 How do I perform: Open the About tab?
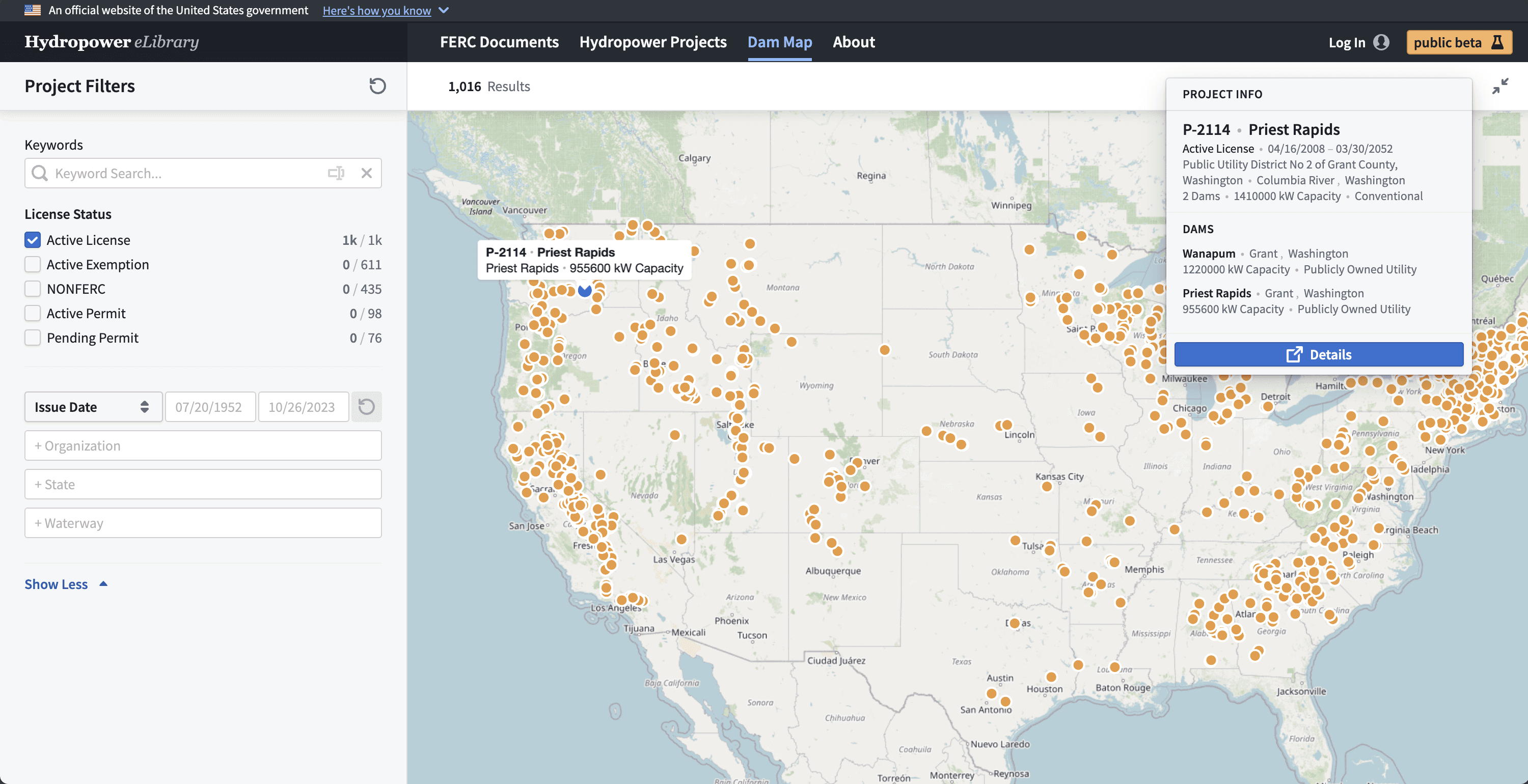[x=854, y=42]
